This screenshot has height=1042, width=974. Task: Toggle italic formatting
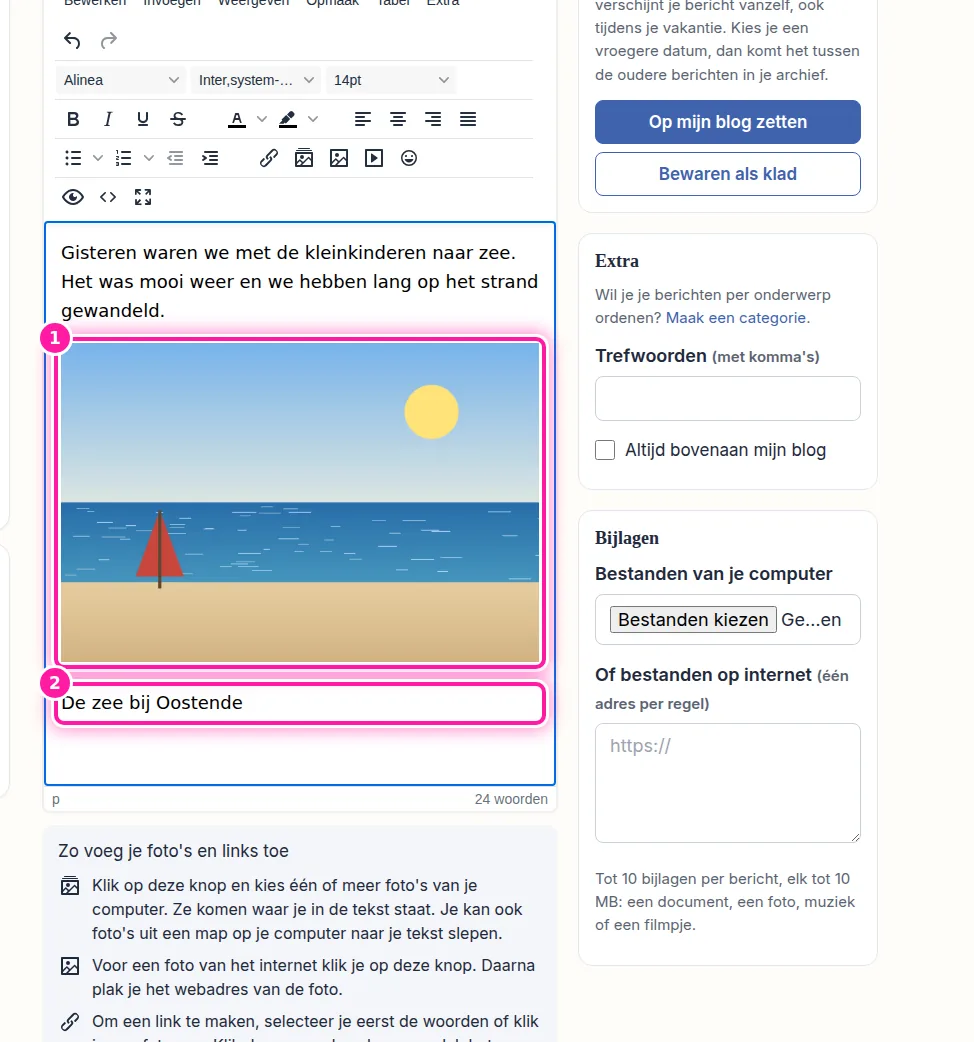click(x=108, y=119)
